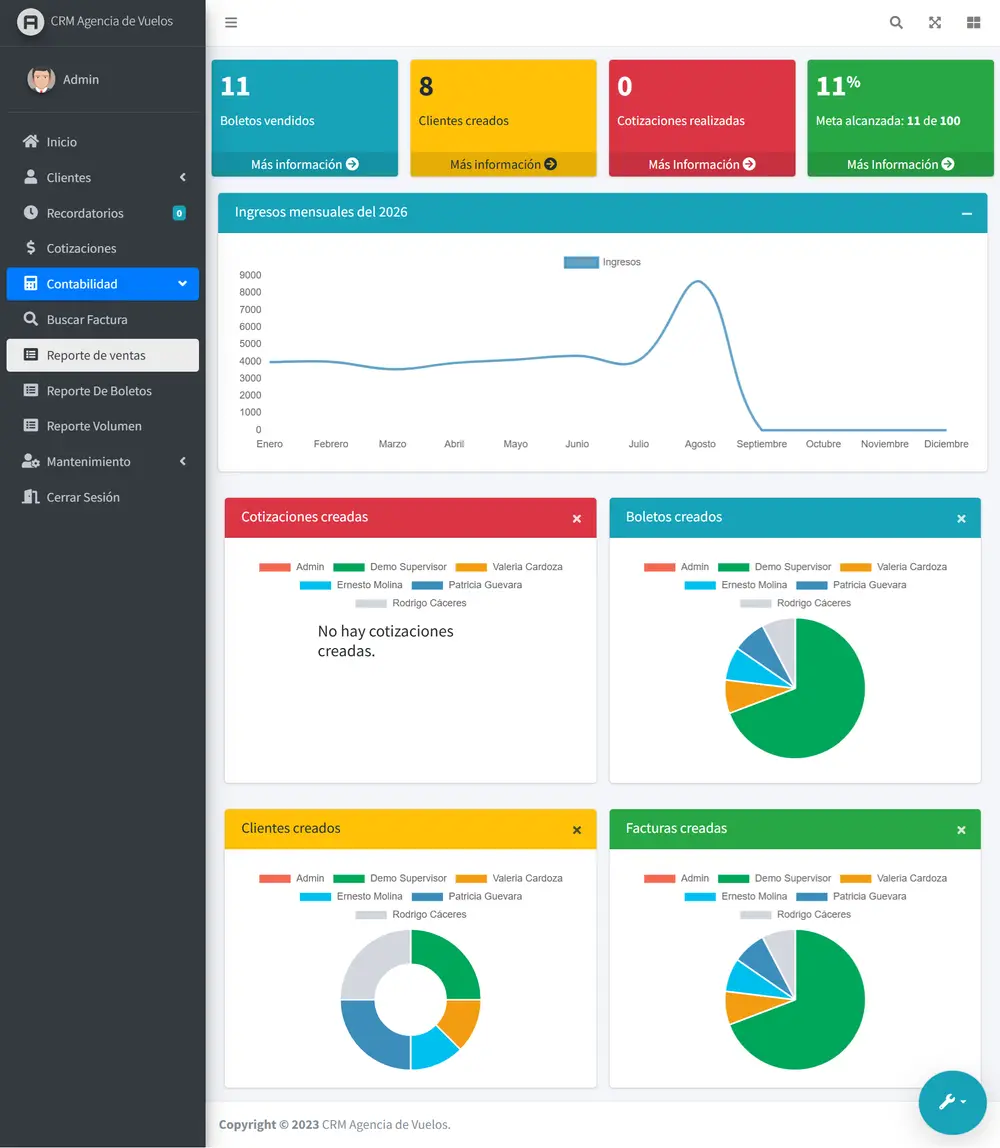Screen dimensions: 1000x1148
Task: Toggle the sidebar with the hamburger icon
Action: pos(231,23)
